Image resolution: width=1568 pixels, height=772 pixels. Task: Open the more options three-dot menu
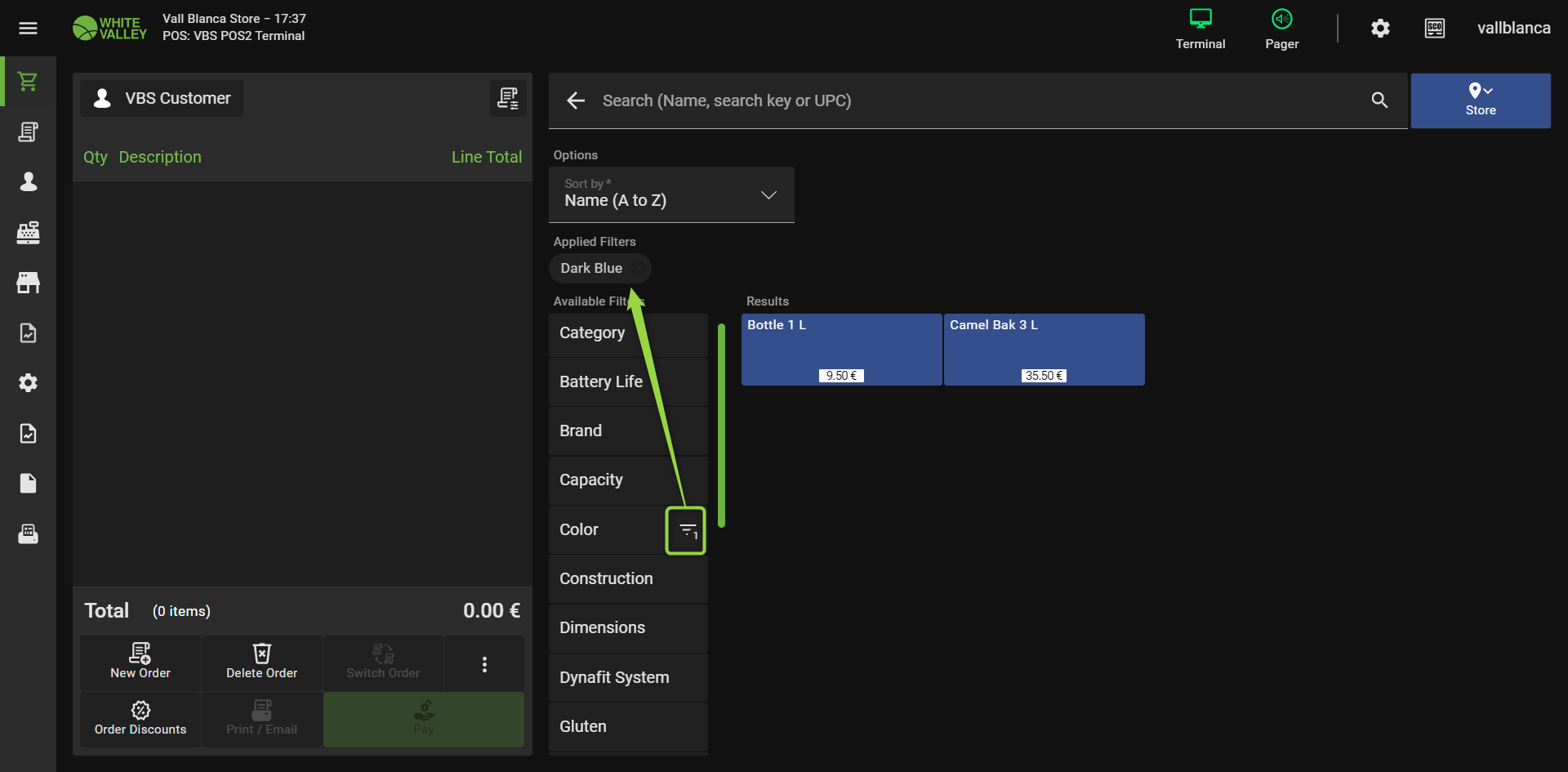click(x=484, y=664)
